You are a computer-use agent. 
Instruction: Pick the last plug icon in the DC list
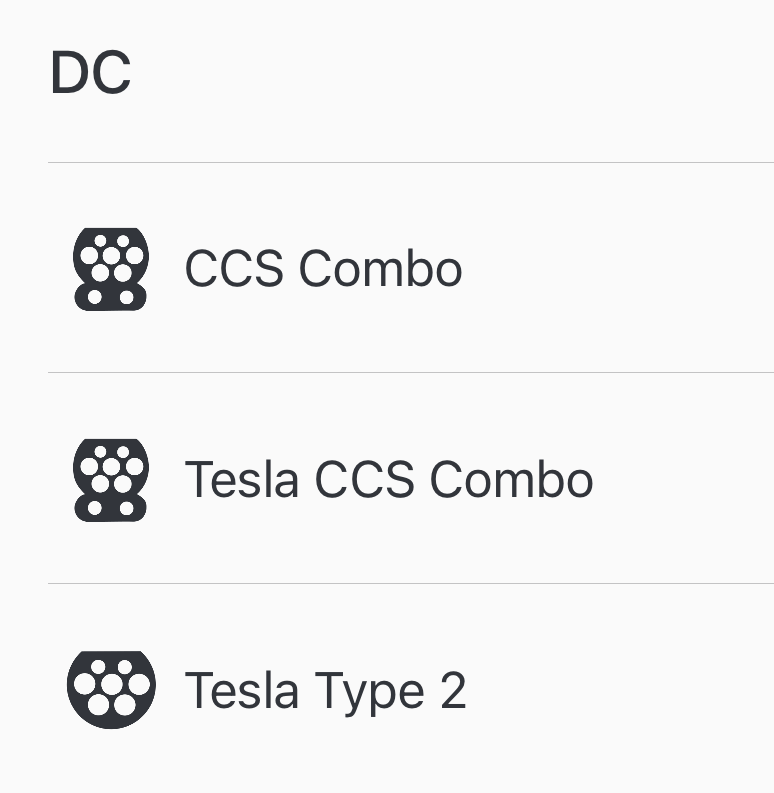[x=111, y=689]
